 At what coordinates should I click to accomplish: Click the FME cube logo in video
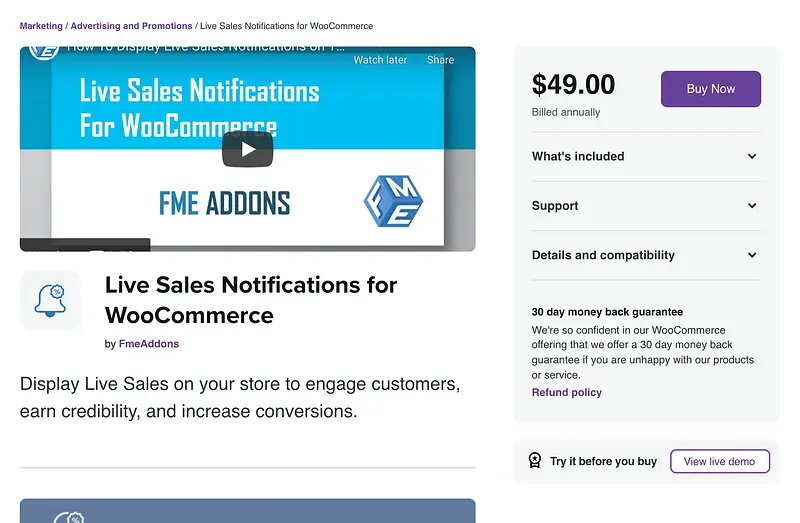click(x=392, y=200)
